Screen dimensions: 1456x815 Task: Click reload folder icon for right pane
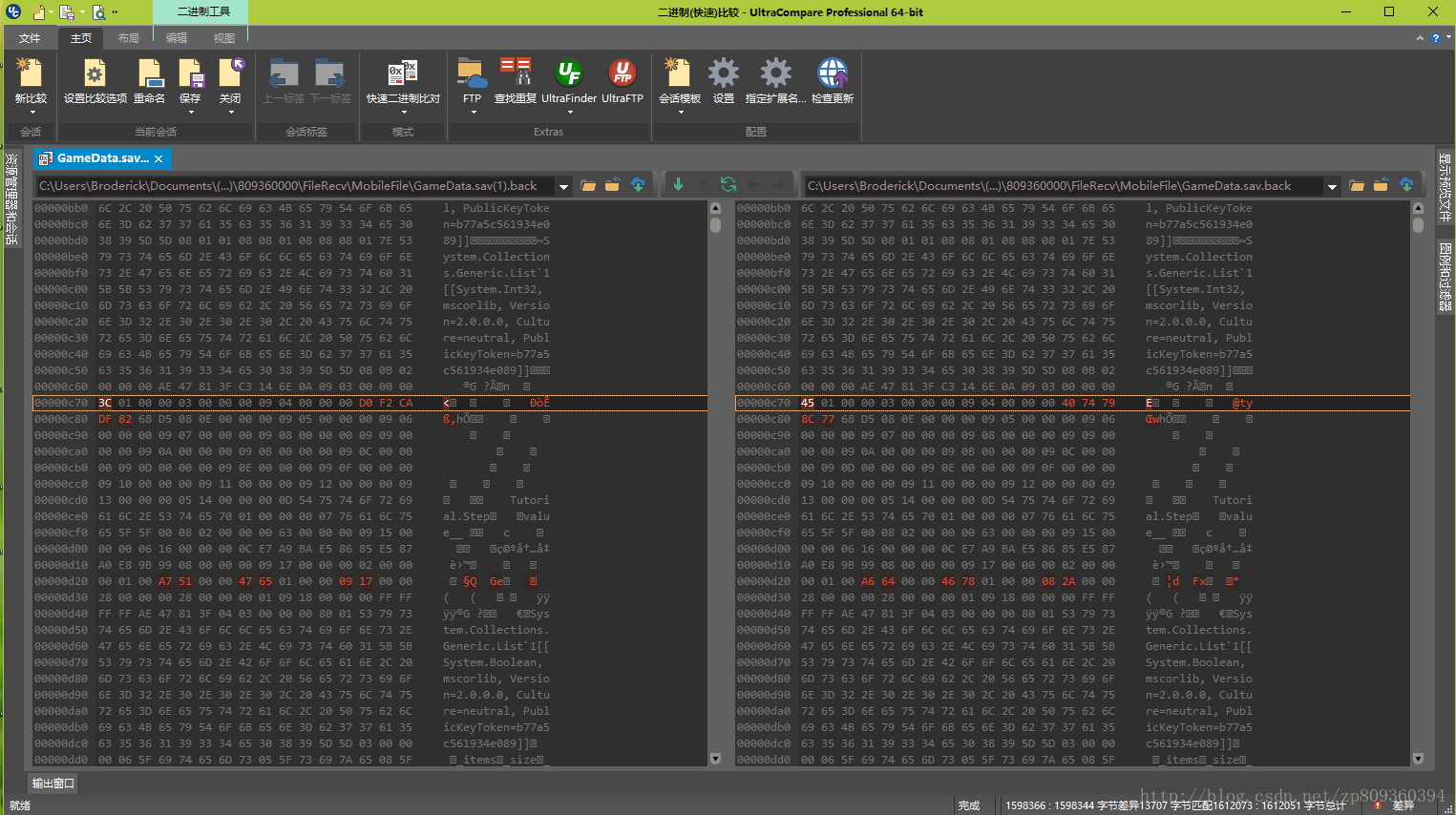(1381, 185)
